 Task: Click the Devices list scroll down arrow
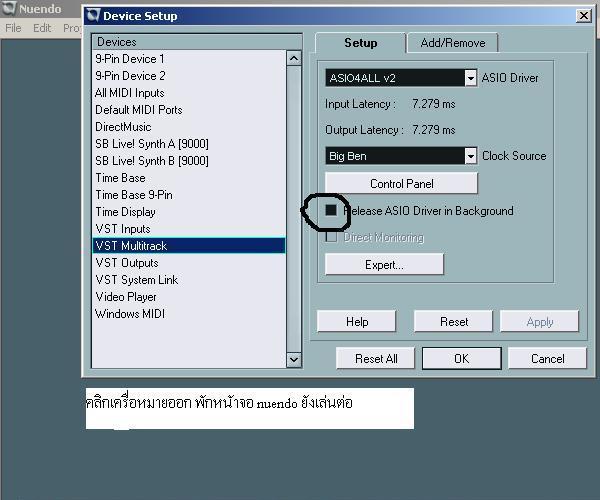click(294, 360)
